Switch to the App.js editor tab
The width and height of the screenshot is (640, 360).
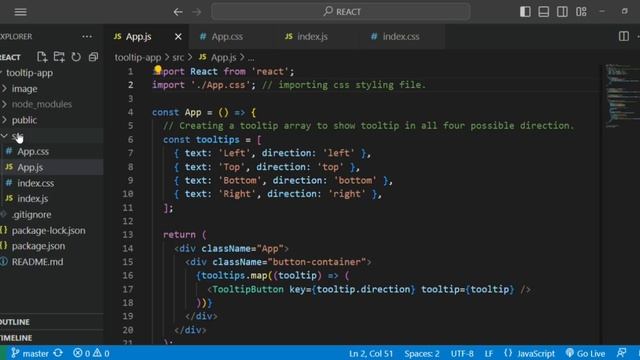coord(138,36)
